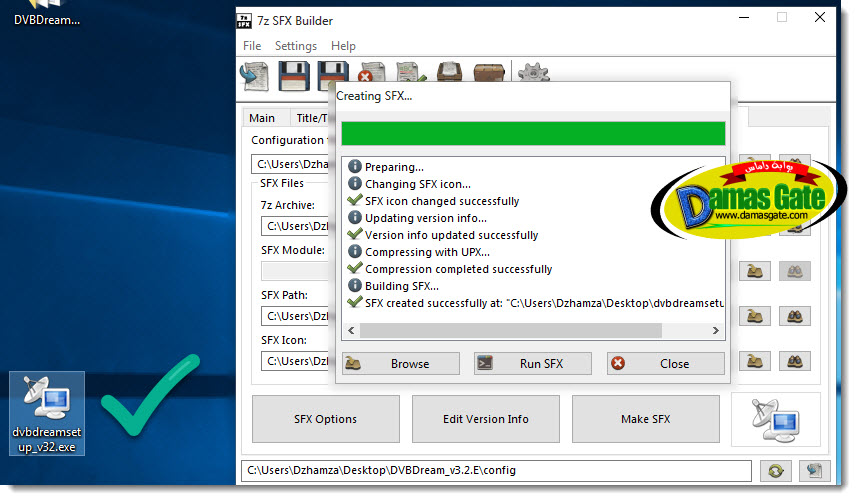Close the 7z SFX Builder window
856x500 pixels.
819,17
